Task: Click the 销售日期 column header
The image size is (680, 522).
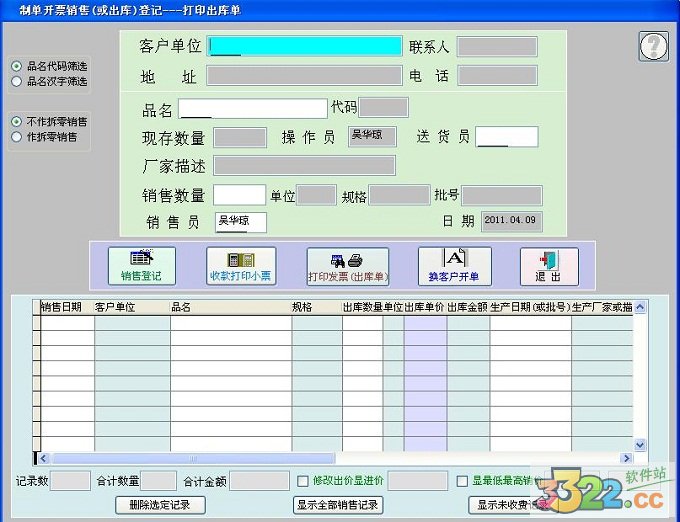Action: (x=68, y=308)
